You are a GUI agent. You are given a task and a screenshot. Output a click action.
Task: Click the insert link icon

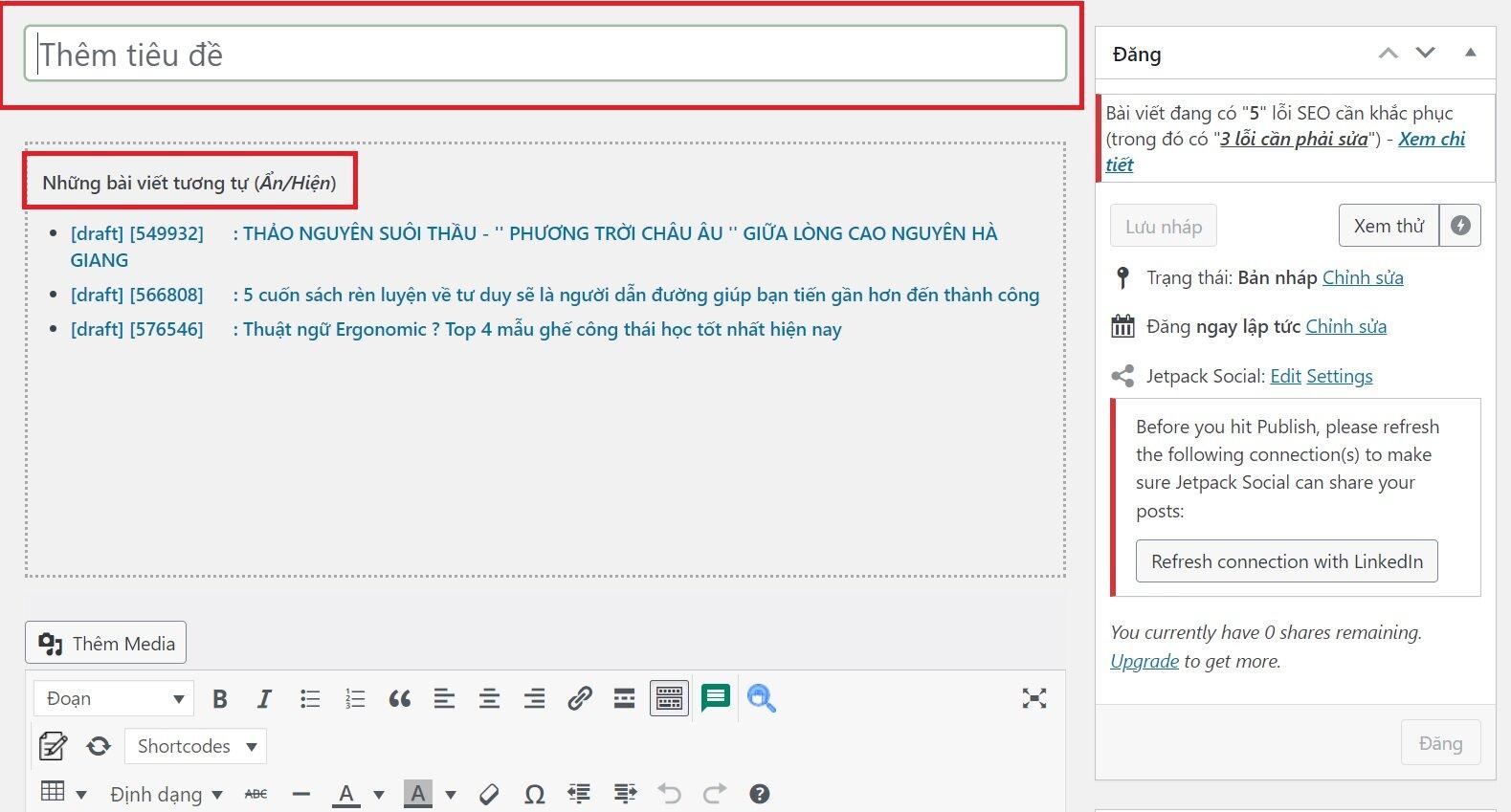[x=579, y=699]
